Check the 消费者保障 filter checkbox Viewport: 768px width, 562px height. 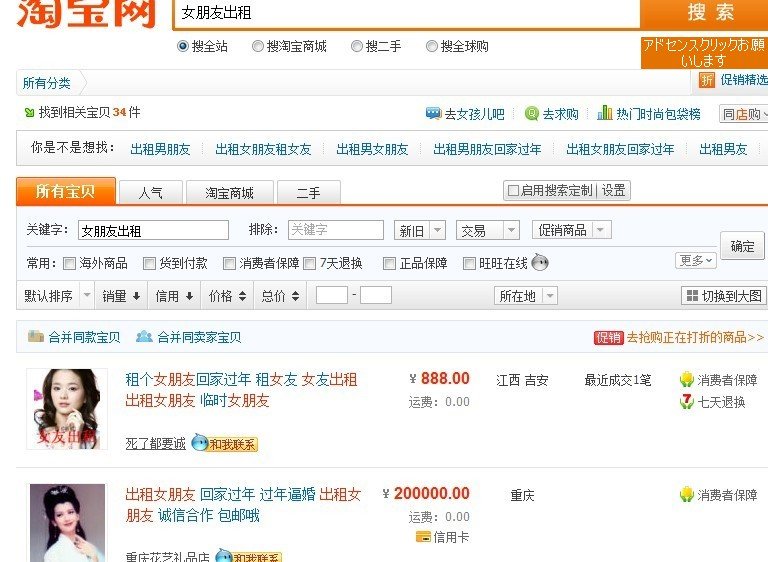tap(229, 264)
